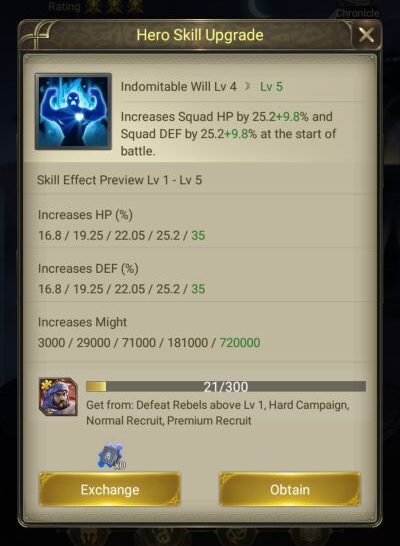
Task: Click the Obtain button
Action: [x=290, y=489]
